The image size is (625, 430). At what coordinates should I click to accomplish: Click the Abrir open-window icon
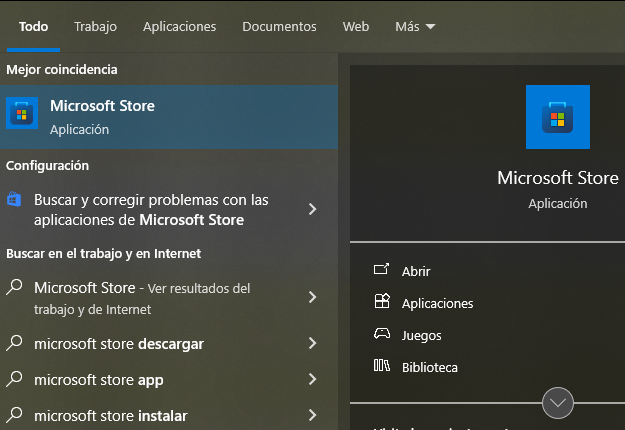381,269
